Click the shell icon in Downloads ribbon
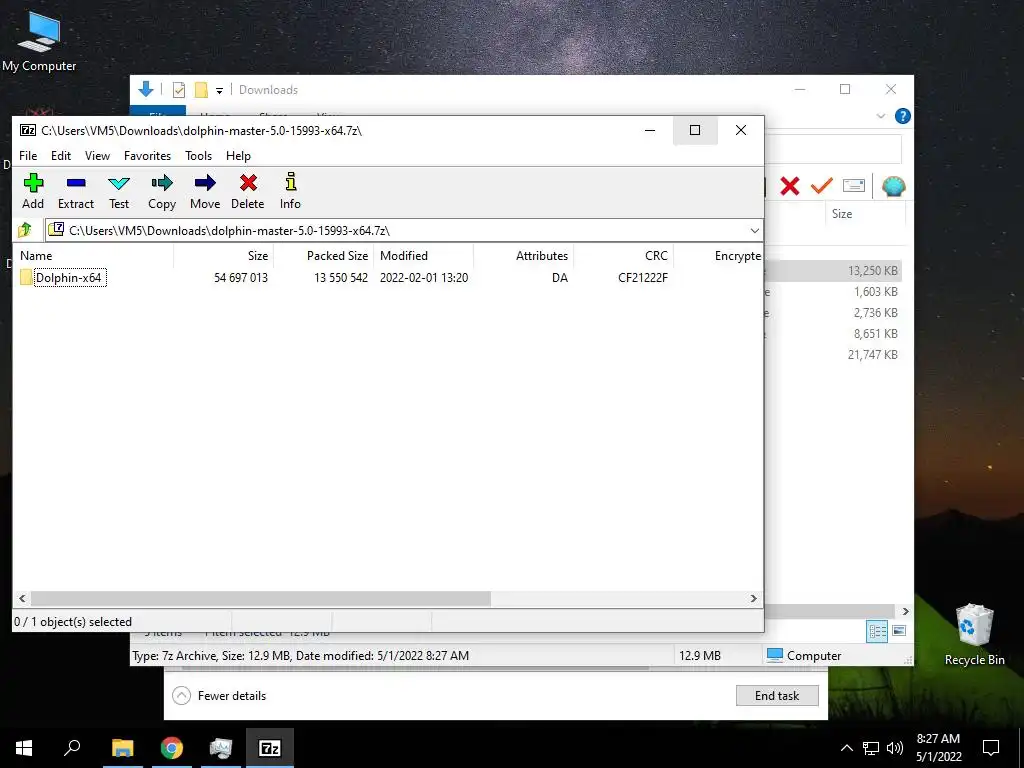Screen dimensions: 1024x768 coord(893,187)
